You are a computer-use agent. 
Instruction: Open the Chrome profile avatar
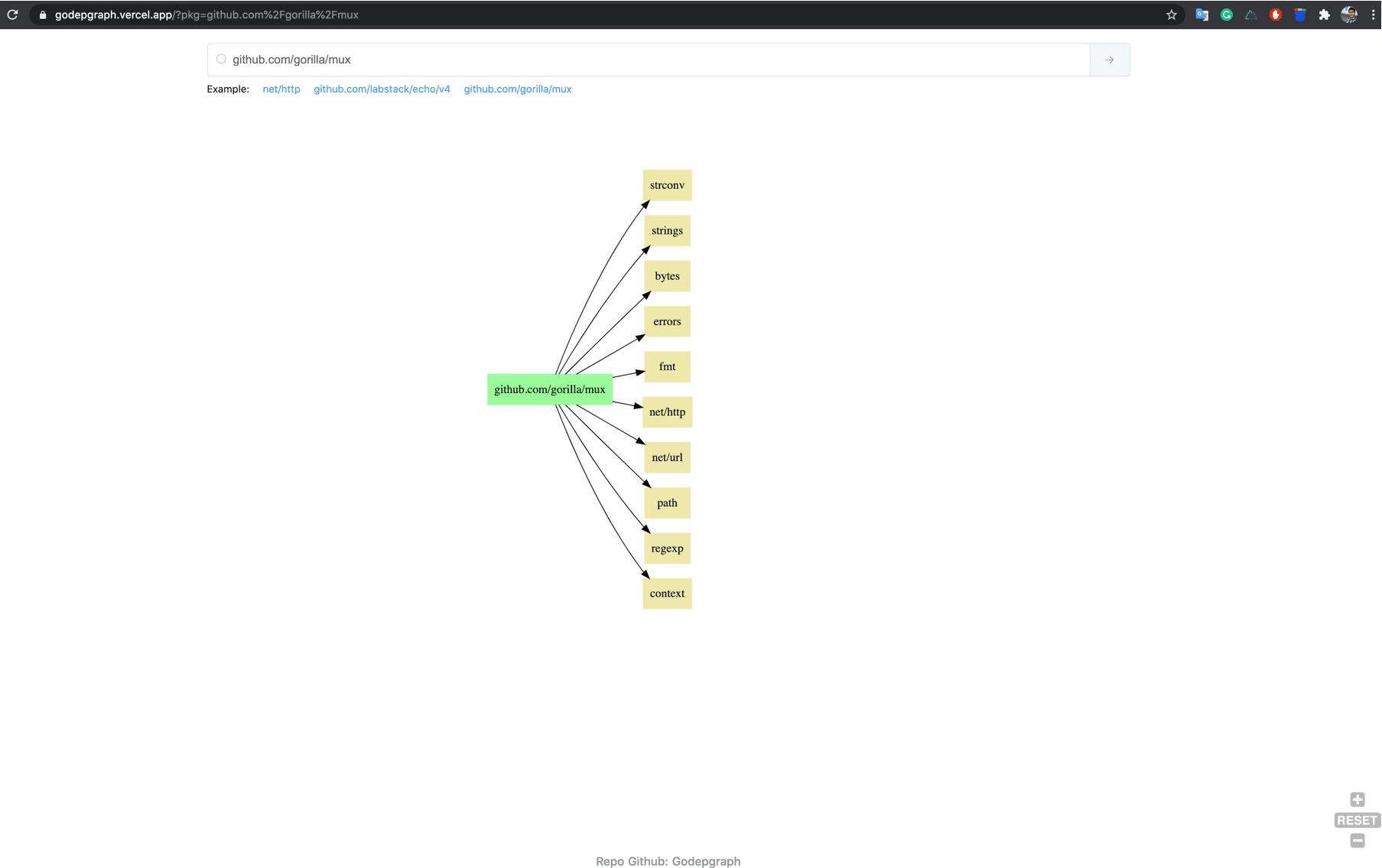1349,15
